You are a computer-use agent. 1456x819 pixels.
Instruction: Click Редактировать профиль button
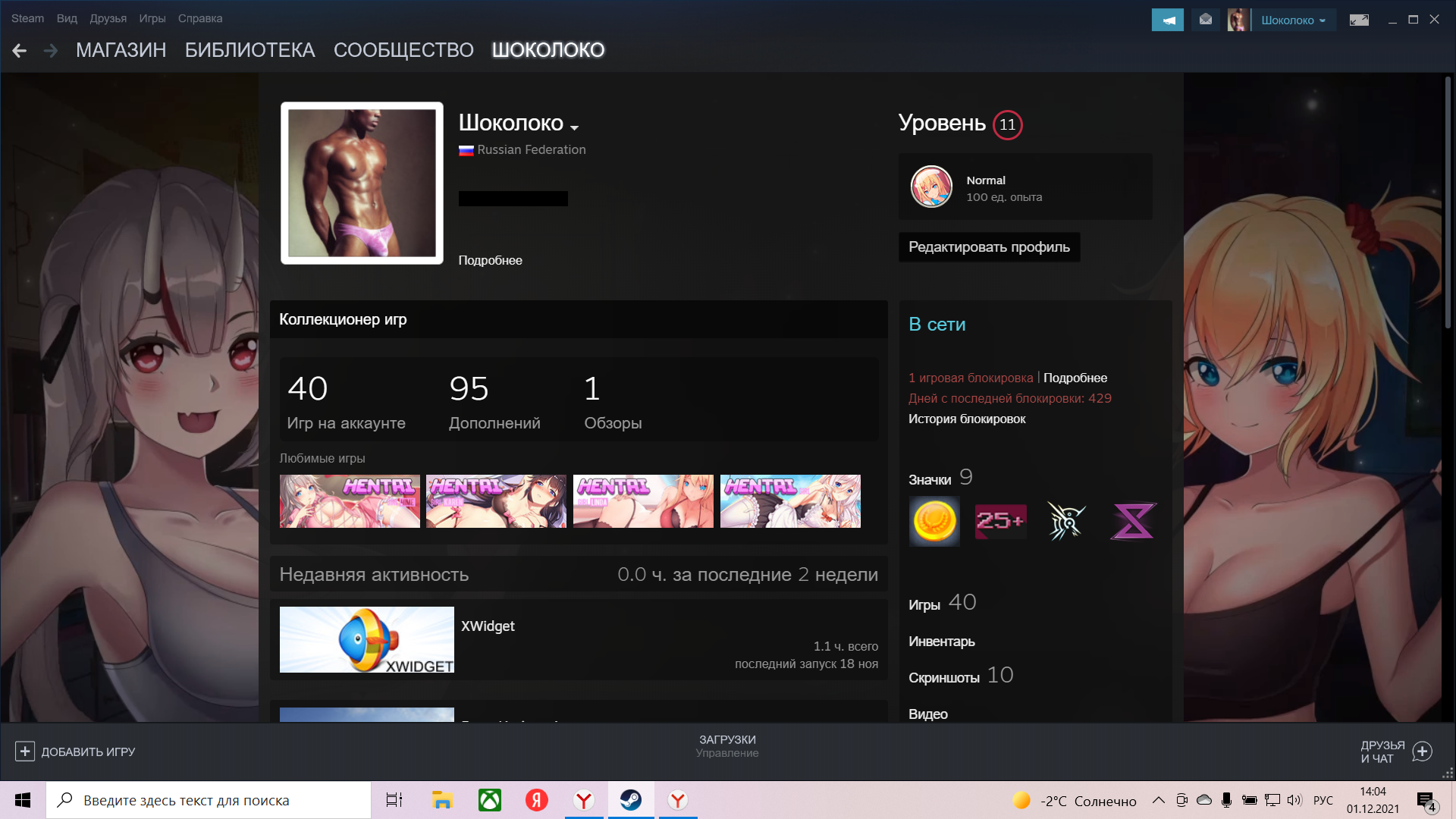[989, 247]
